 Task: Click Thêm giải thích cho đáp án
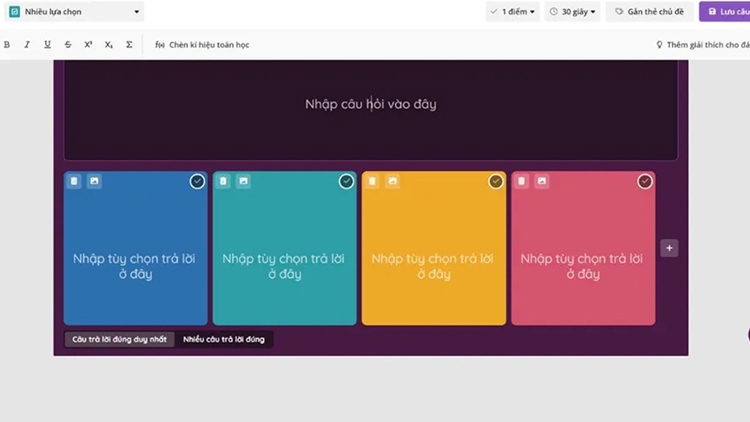coord(703,44)
